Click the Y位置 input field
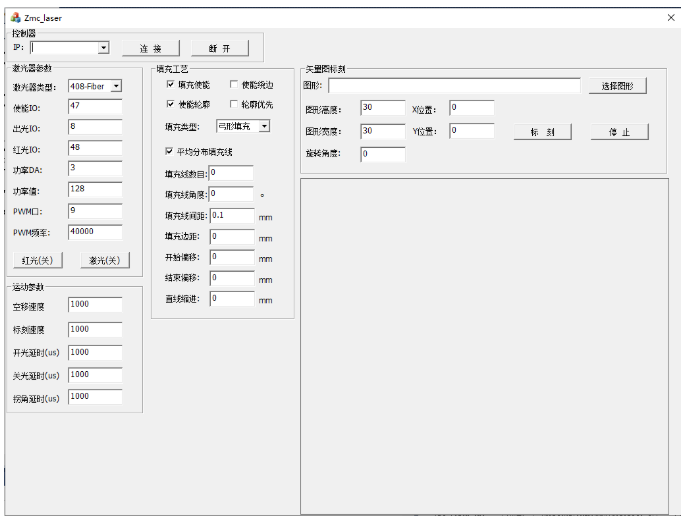The height and width of the screenshot is (525, 689). (x=472, y=131)
